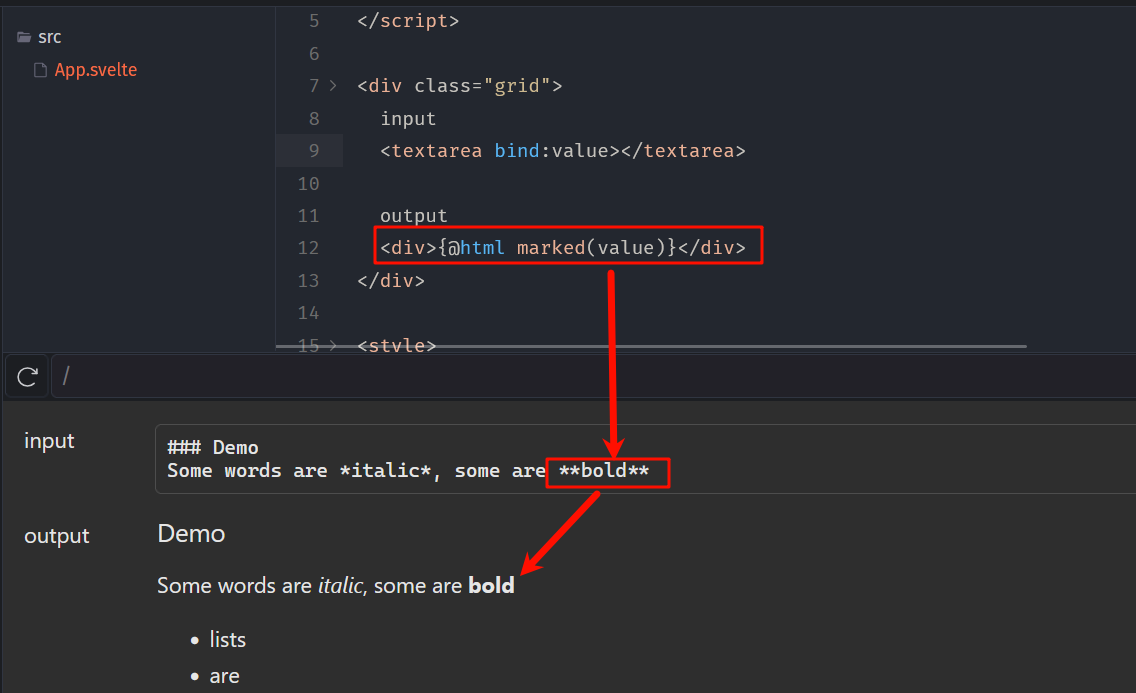Fold the div grid block at line 7

334,86
